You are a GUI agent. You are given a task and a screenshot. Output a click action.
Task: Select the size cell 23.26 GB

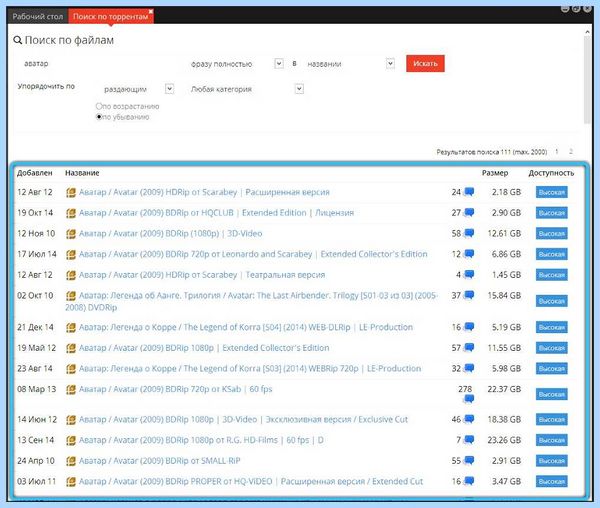[x=504, y=440]
